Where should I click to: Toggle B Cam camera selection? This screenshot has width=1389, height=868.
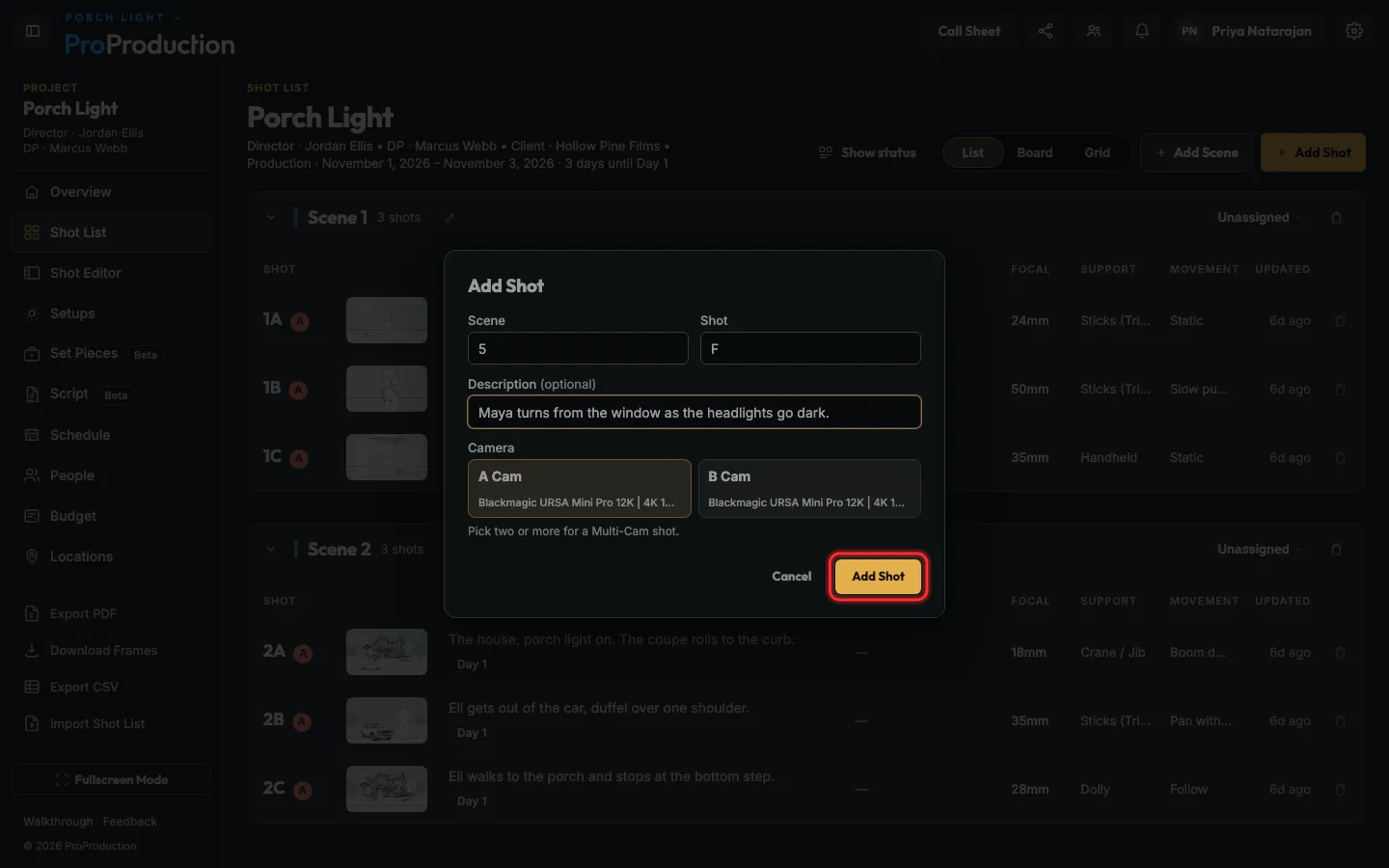pyautogui.click(x=809, y=488)
